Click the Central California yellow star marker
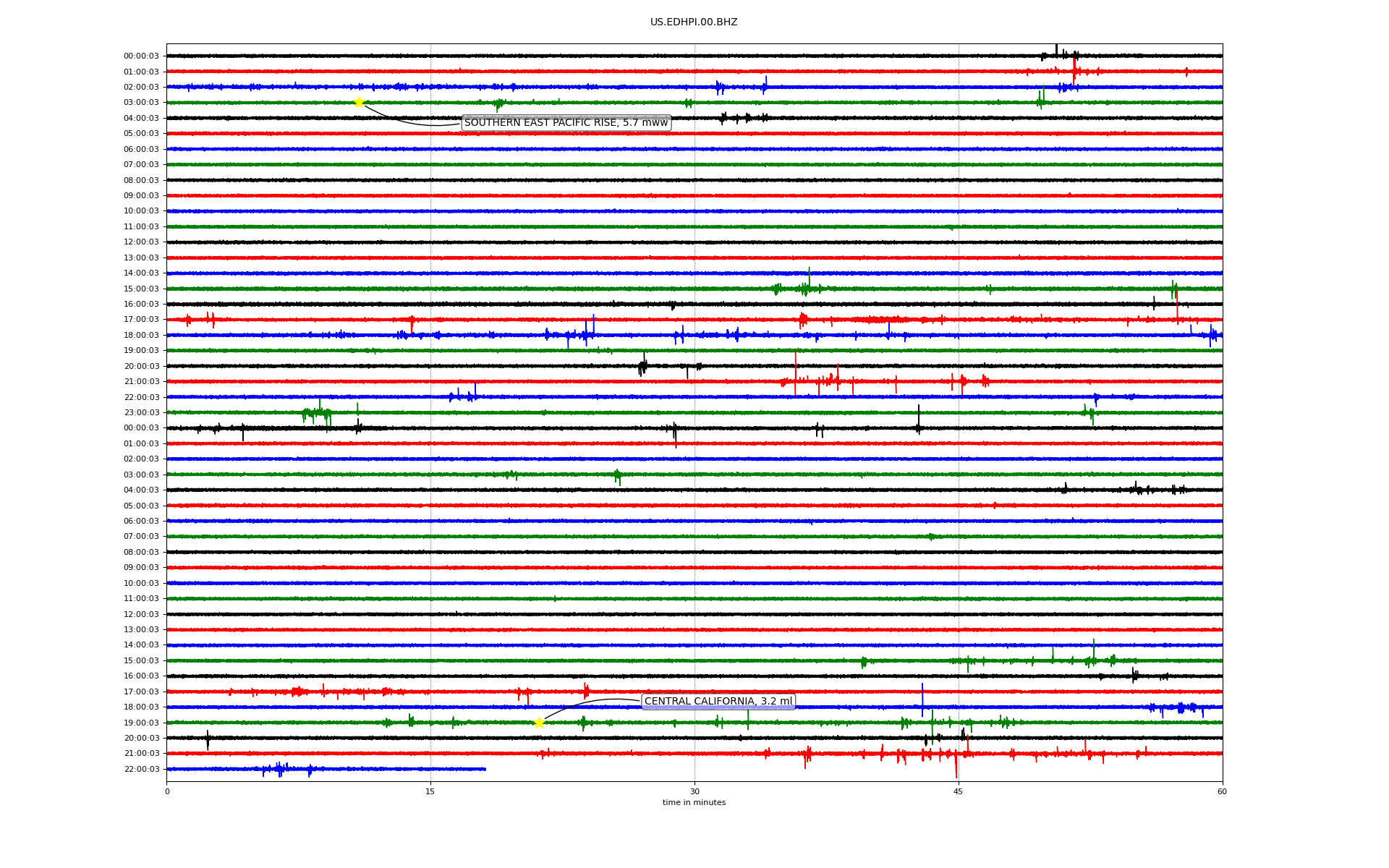The image size is (1389, 868). pos(539,723)
